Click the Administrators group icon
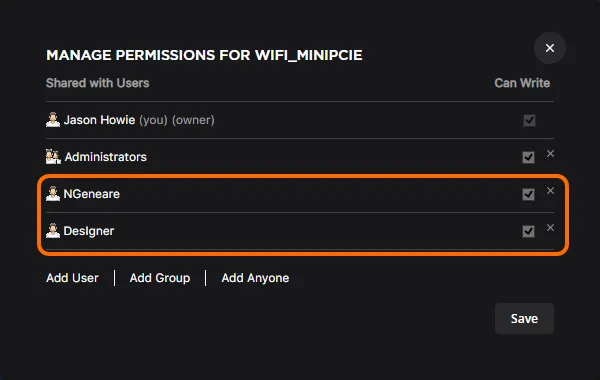Viewport: 600px width, 380px height. (53, 157)
